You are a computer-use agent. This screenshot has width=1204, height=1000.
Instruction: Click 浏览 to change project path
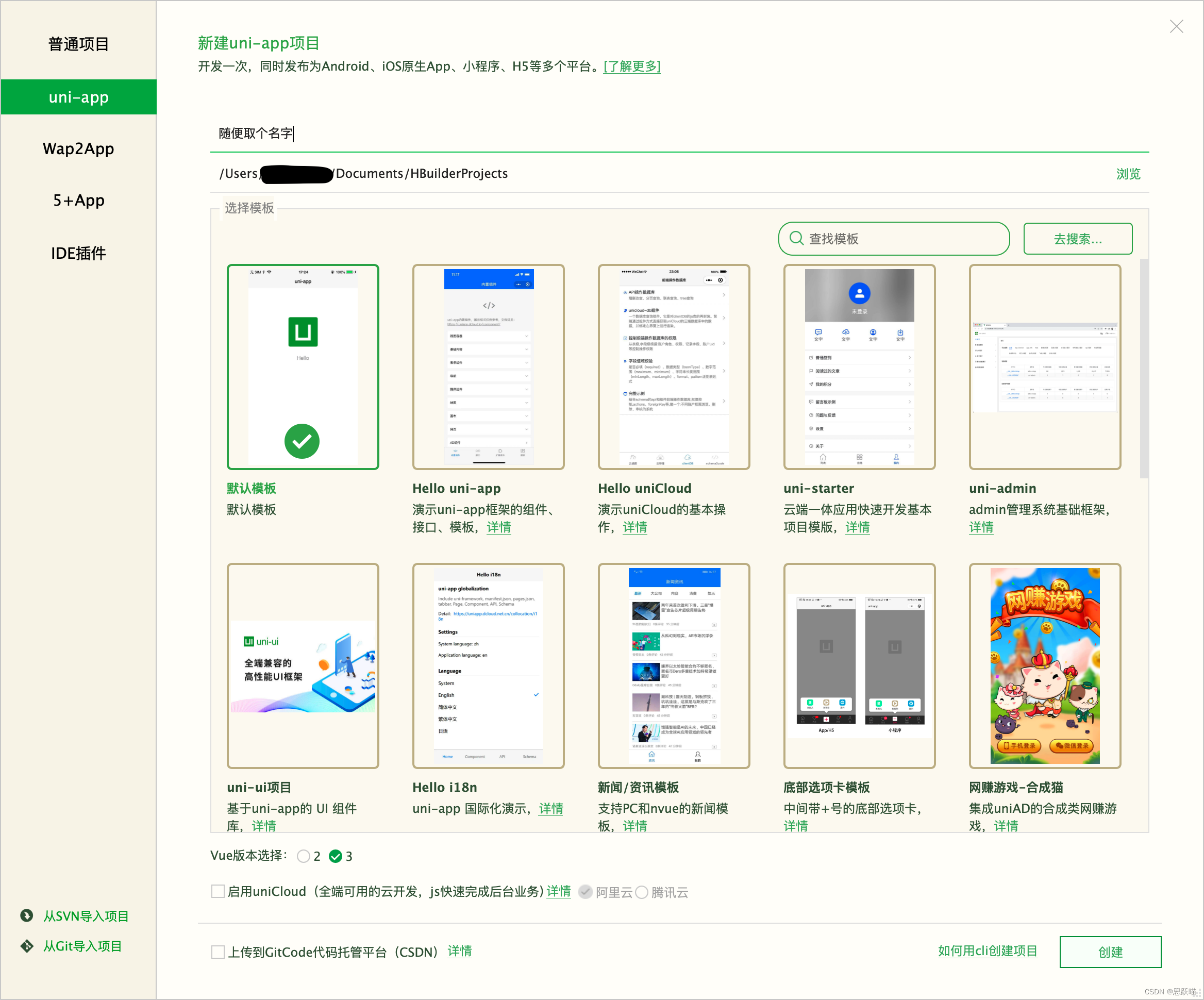click(1128, 174)
